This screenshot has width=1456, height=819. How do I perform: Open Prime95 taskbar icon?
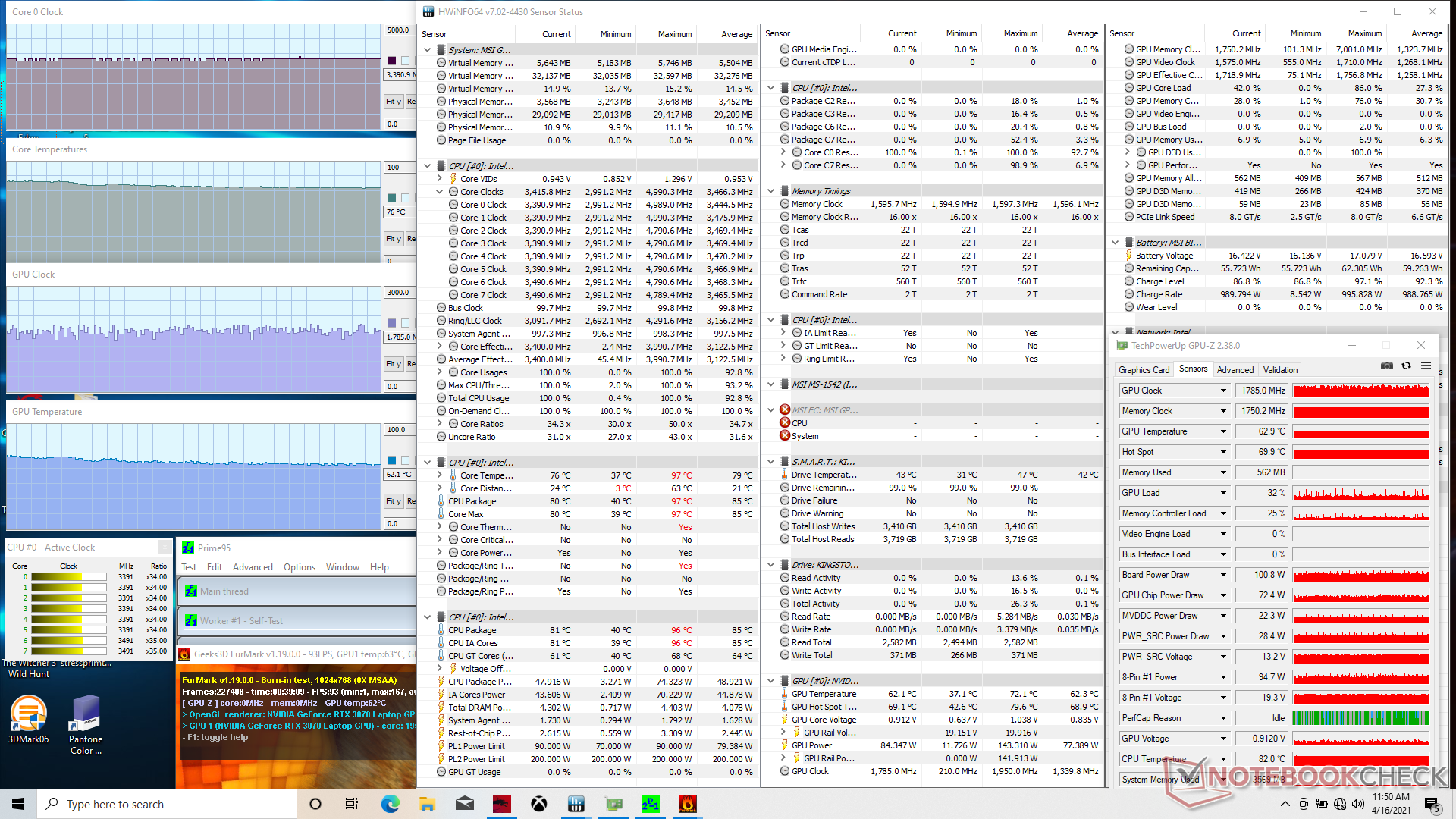(650, 804)
